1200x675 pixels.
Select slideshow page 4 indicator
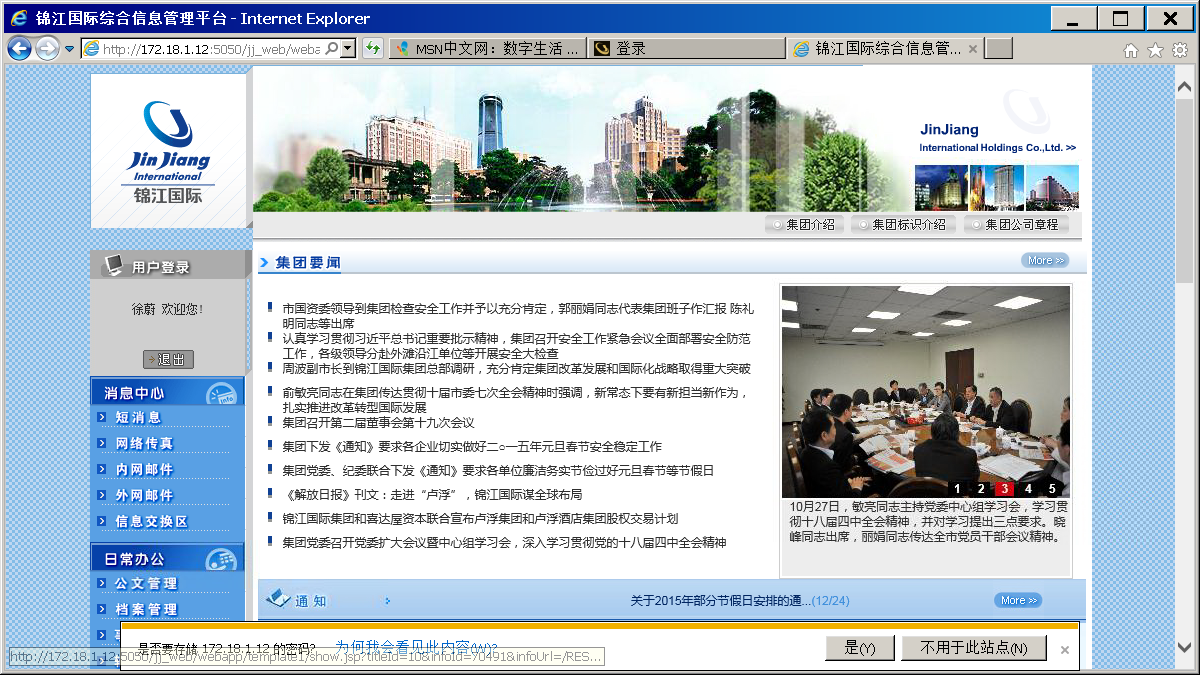(1027, 489)
